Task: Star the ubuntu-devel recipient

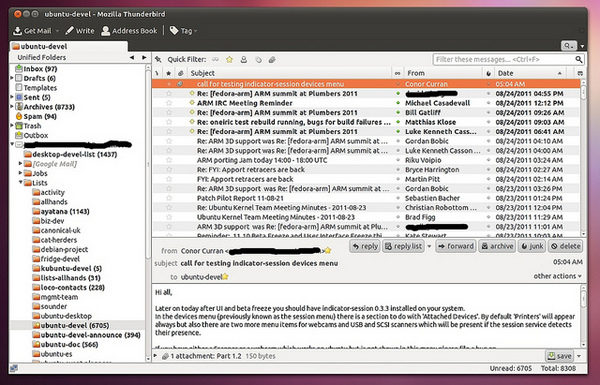Action: coord(225,276)
